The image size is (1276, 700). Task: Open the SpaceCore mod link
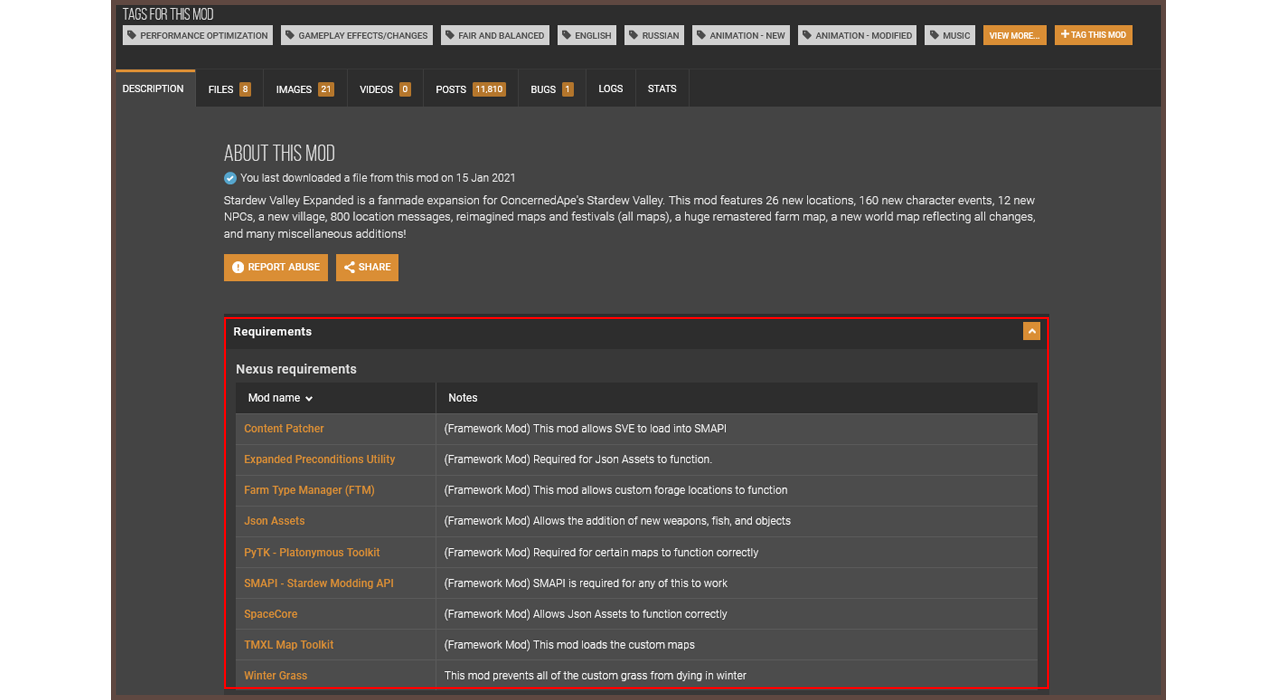click(x=271, y=614)
